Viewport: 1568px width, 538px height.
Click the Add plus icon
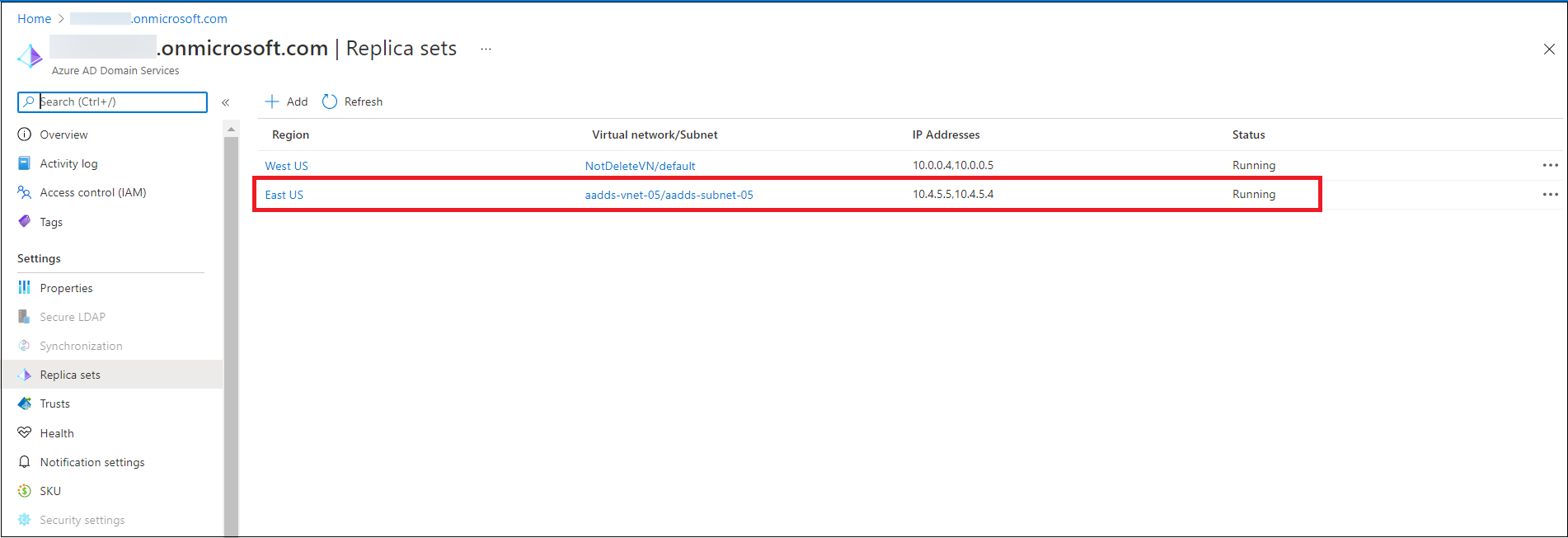point(272,101)
